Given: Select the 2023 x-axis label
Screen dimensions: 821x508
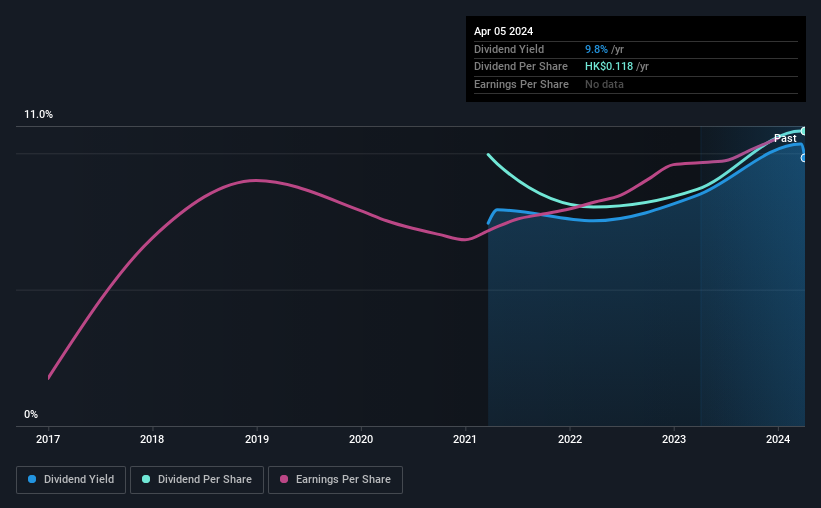Looking at the screenshot, I should (674, 439).
